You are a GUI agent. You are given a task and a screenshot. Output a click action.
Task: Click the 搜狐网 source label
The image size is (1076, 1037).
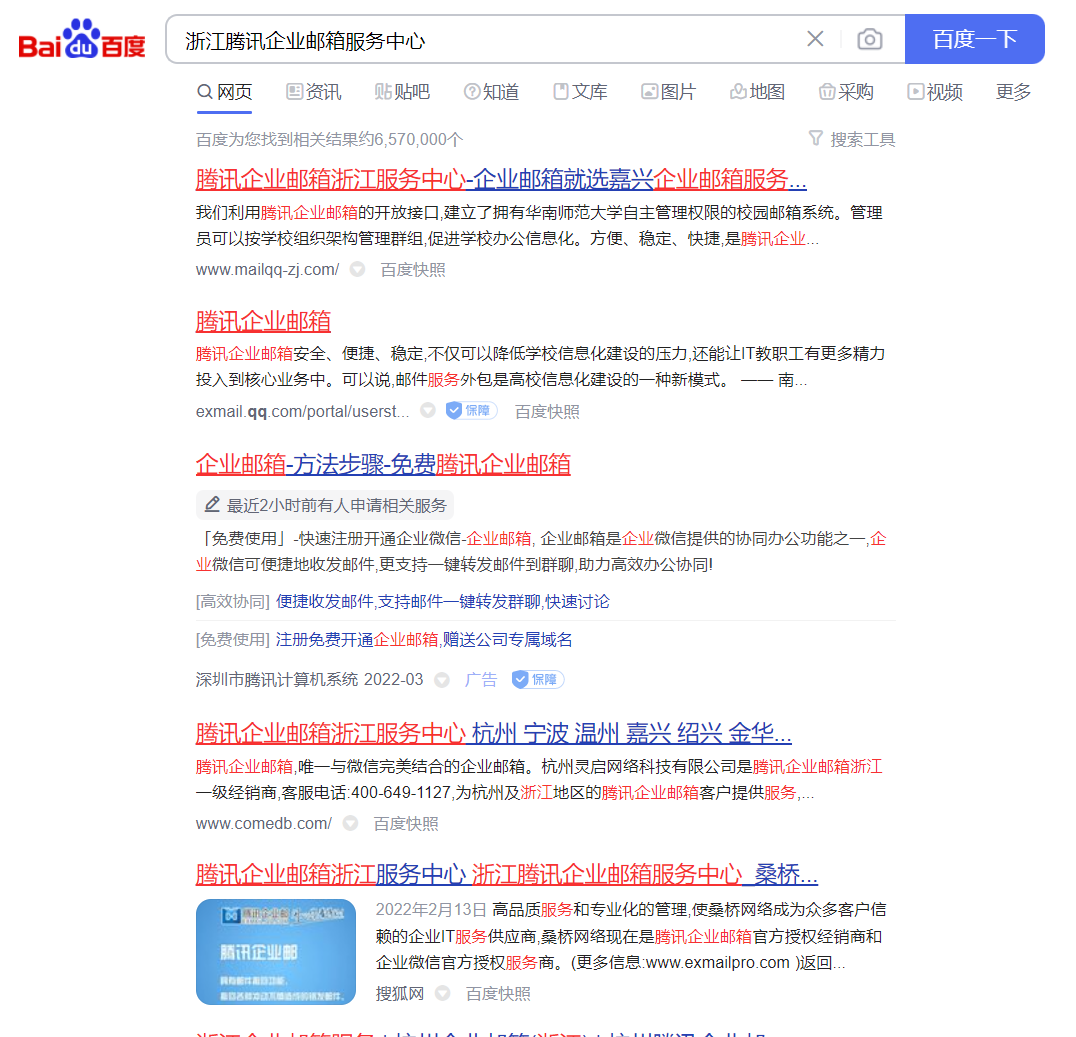tap(400, 994)
